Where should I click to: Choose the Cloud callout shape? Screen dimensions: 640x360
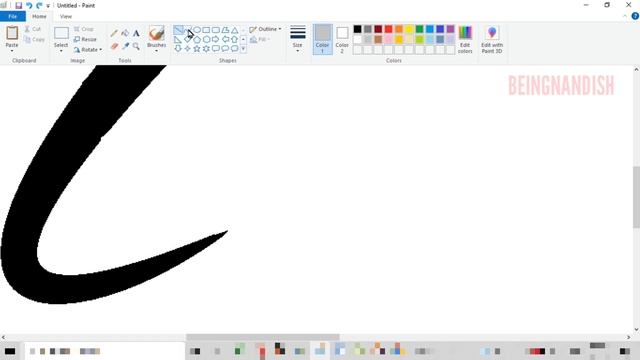tap(235, 49)
